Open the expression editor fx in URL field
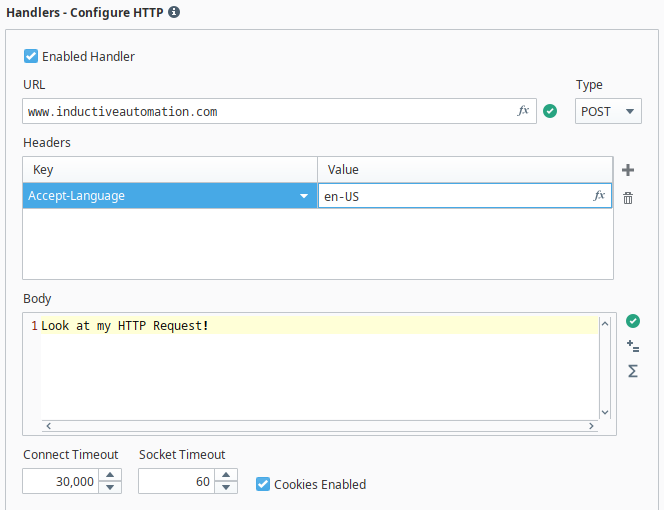 pos(523,111)
